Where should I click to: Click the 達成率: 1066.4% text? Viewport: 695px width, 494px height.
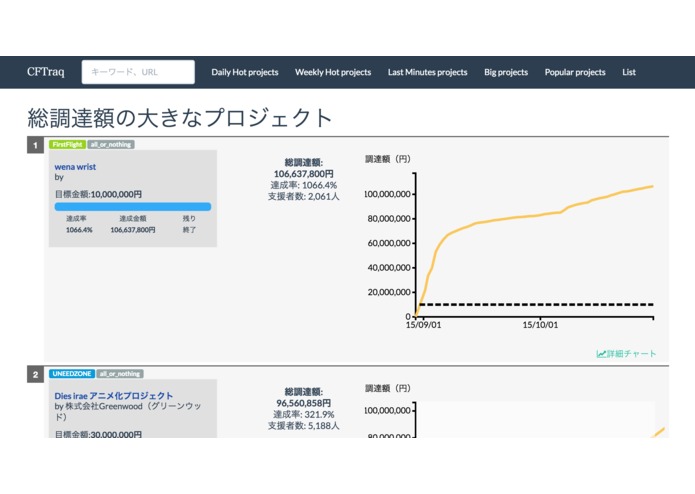coord(304,185)
